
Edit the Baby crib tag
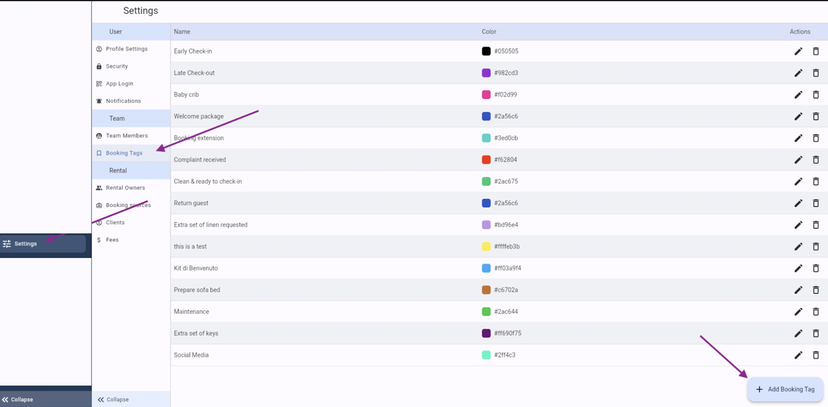coord(798,94)
